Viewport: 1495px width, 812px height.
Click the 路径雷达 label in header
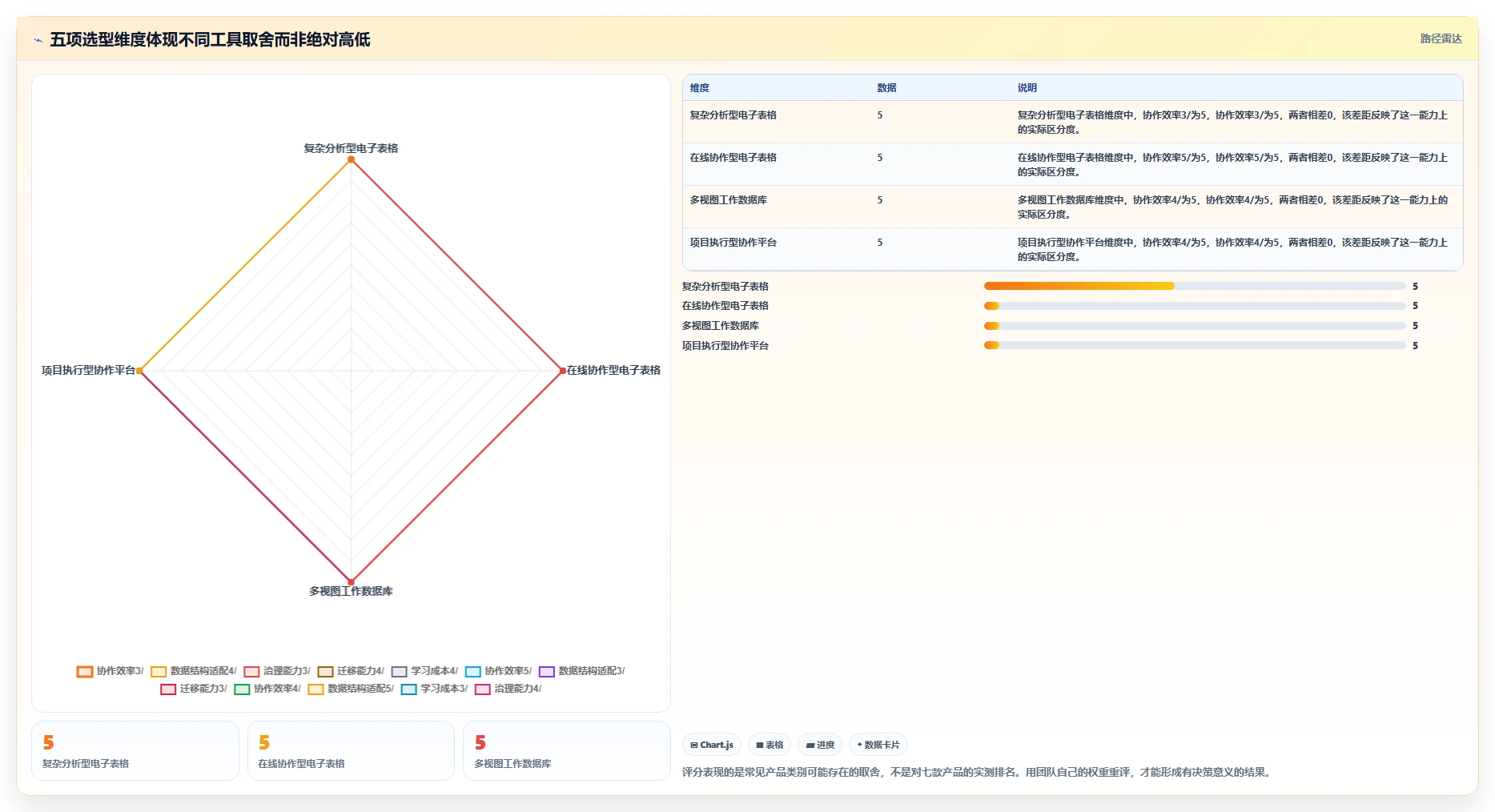[1441, 38]
